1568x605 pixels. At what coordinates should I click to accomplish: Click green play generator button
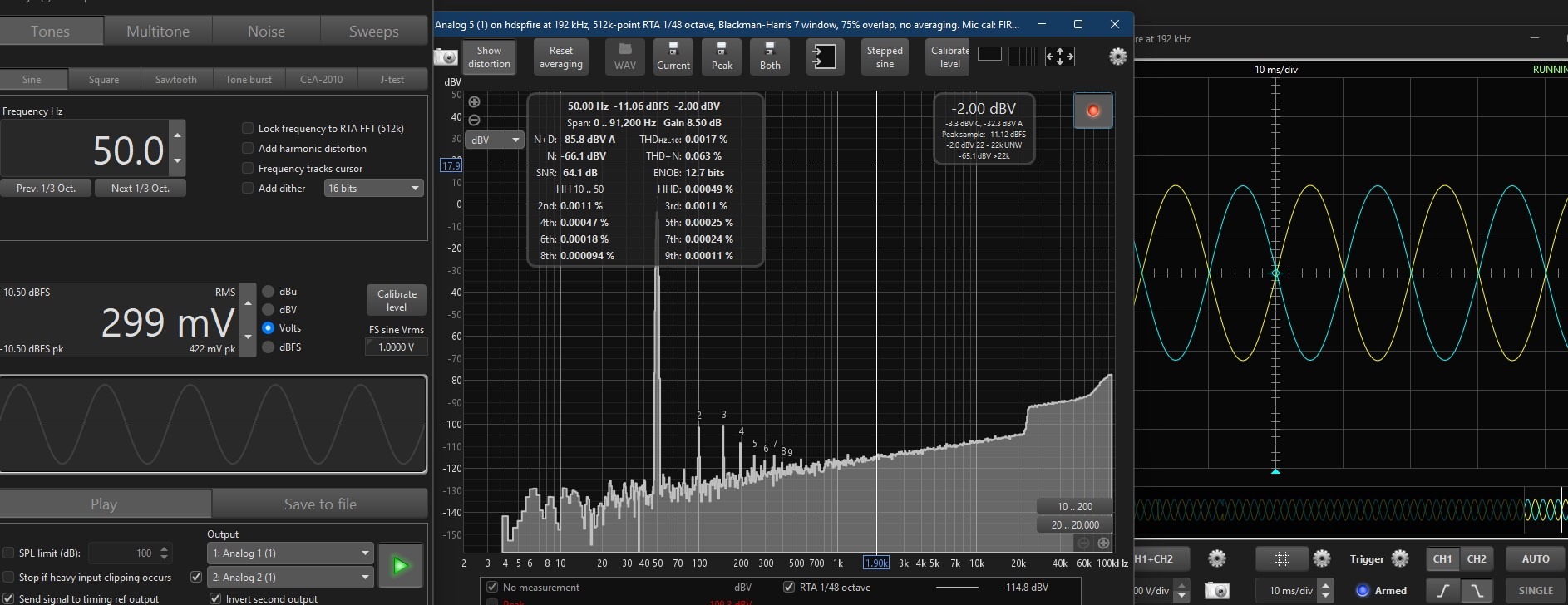tap(401, 566)
